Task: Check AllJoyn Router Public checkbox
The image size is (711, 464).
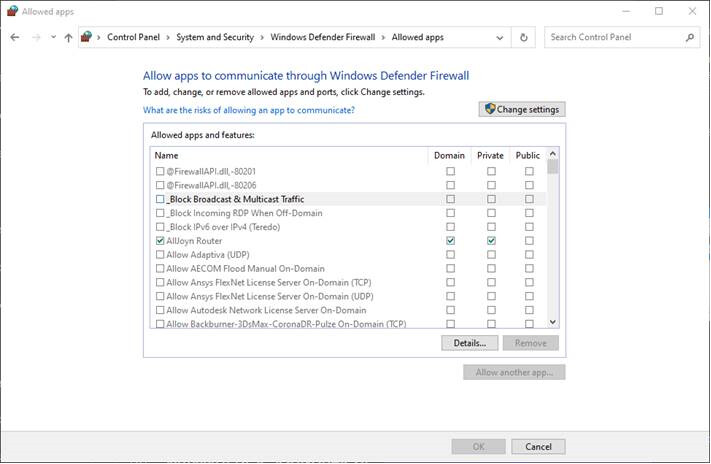Action: [x=529, y=241]
